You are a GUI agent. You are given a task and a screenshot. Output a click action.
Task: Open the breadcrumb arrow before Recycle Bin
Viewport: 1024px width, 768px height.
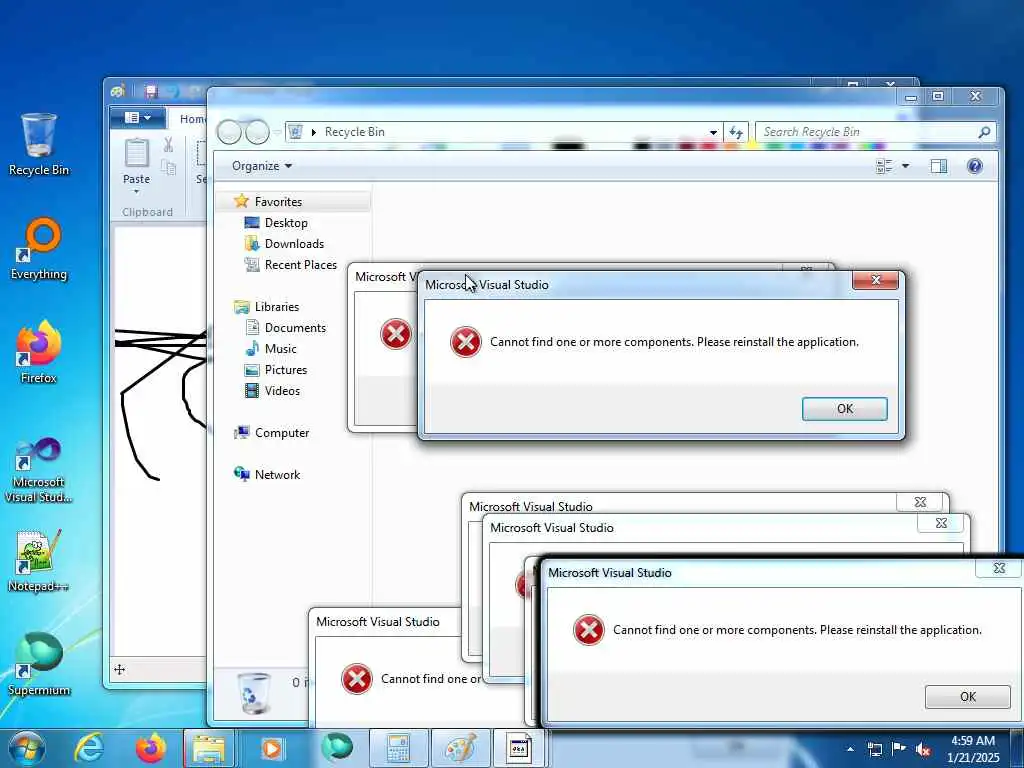point(313,133)
